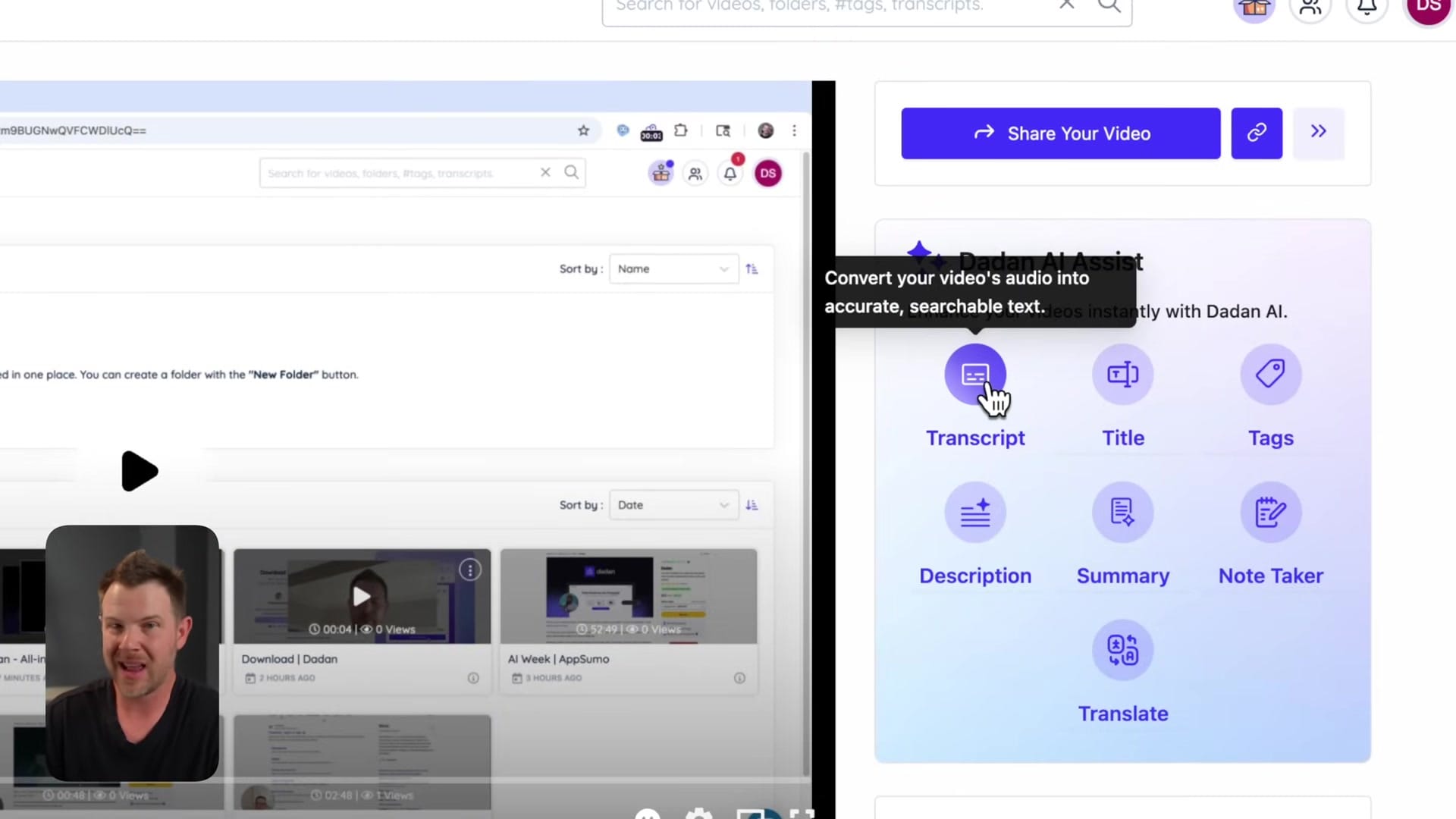Copy video link with chain icon button
This screenshot has width=1456, height=819.
[1257, 133]
